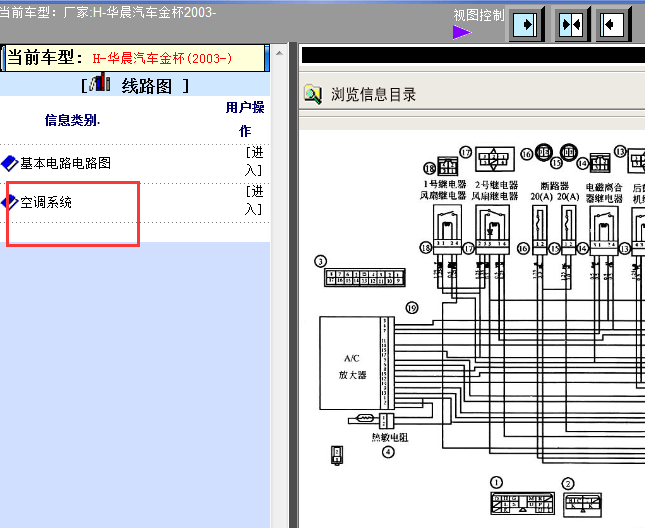Image resolution: width=645 pixels, height=528 pixels.
Task: Click the 热敏电阻 label in the diagram
Action: click(x=390, y=437)
